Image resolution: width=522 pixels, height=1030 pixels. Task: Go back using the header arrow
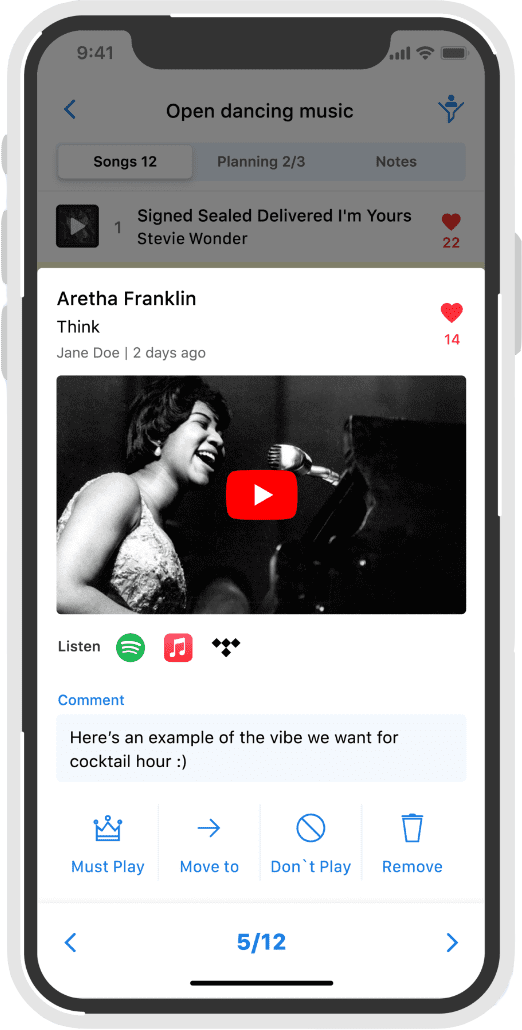pos(70,109)
